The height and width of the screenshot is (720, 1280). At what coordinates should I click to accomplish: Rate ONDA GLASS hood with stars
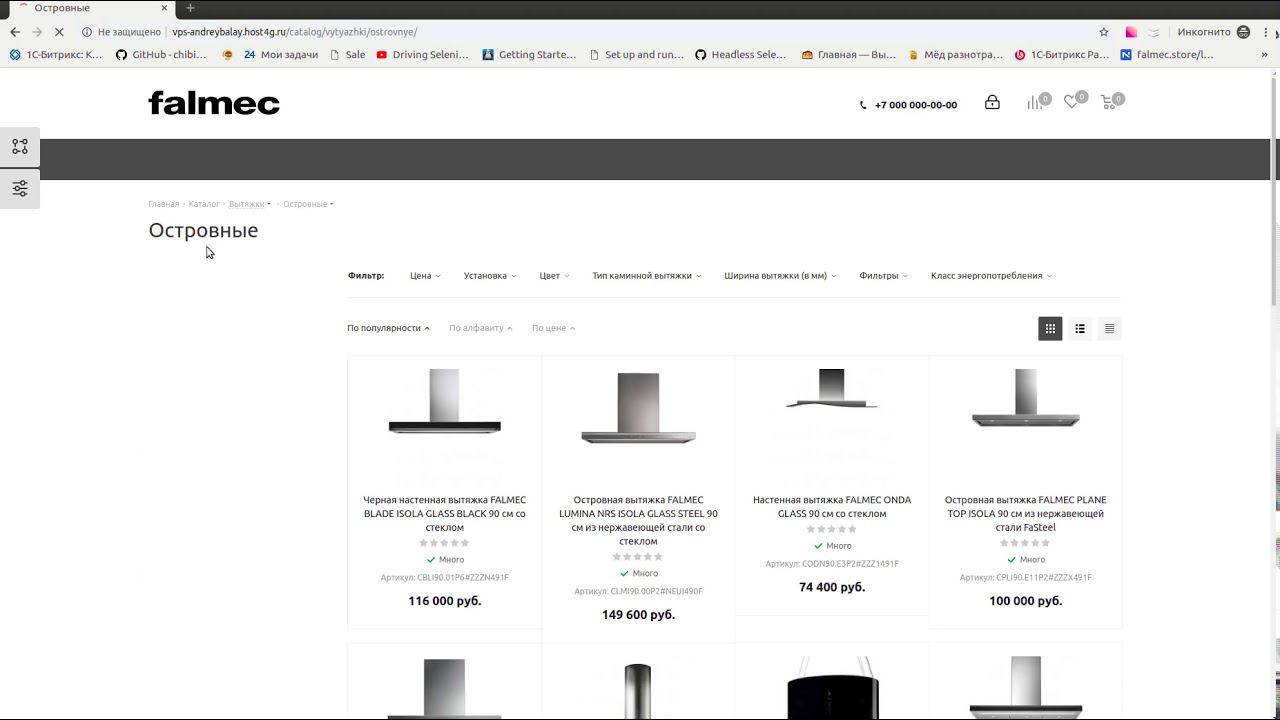click(832, 529)
